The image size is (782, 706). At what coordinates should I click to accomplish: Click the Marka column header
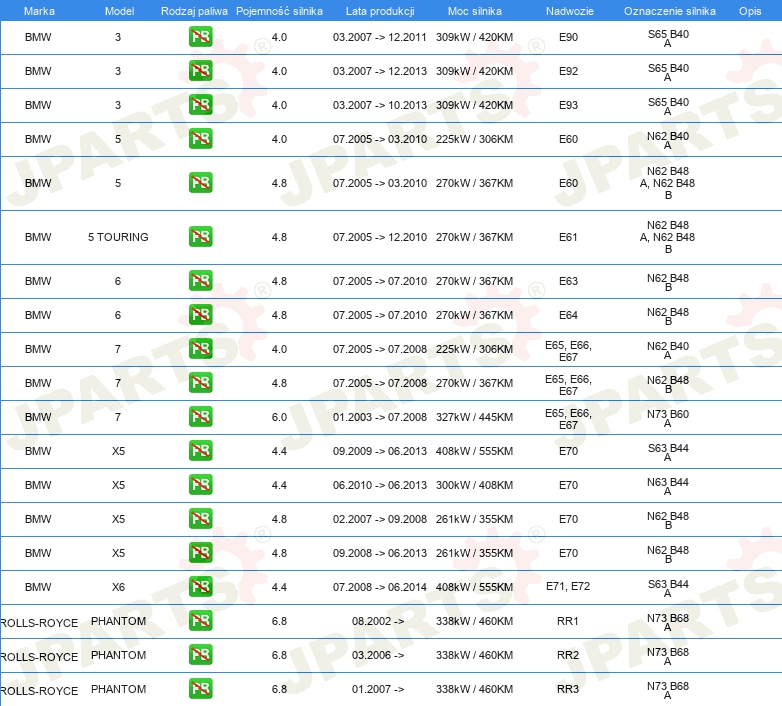tap(38, 10)
